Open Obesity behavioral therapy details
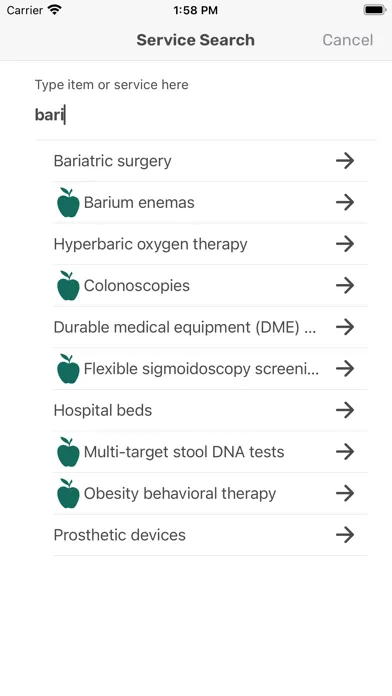 pyautogui.click(x=210, y=493)
